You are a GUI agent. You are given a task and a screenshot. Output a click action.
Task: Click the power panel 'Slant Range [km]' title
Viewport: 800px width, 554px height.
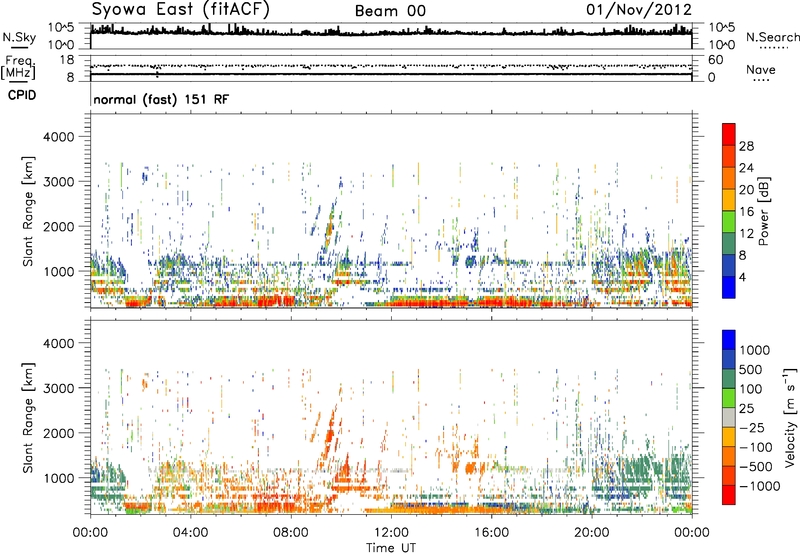28,211
